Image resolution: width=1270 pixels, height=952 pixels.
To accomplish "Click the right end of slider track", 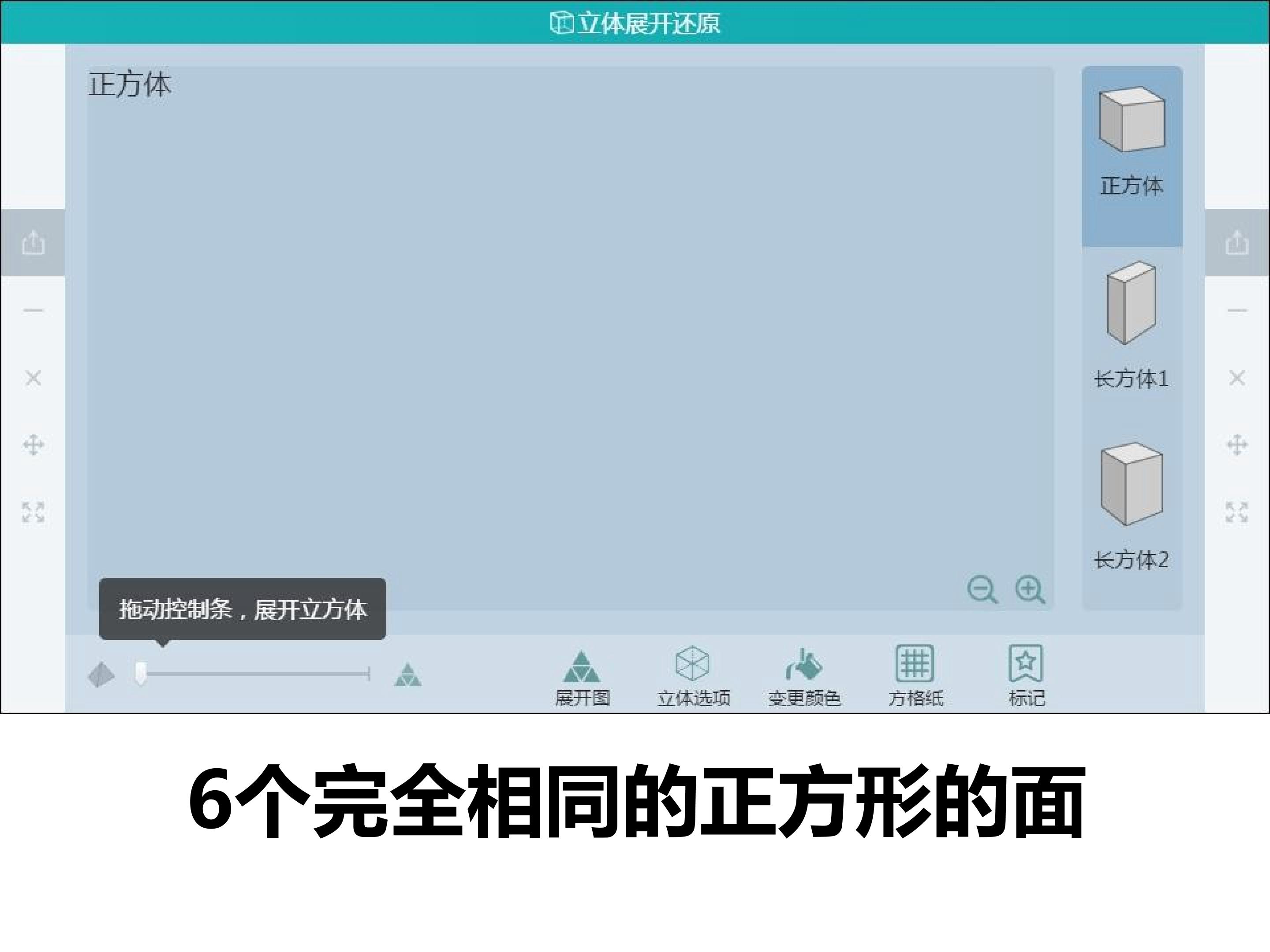I will 369,674.
